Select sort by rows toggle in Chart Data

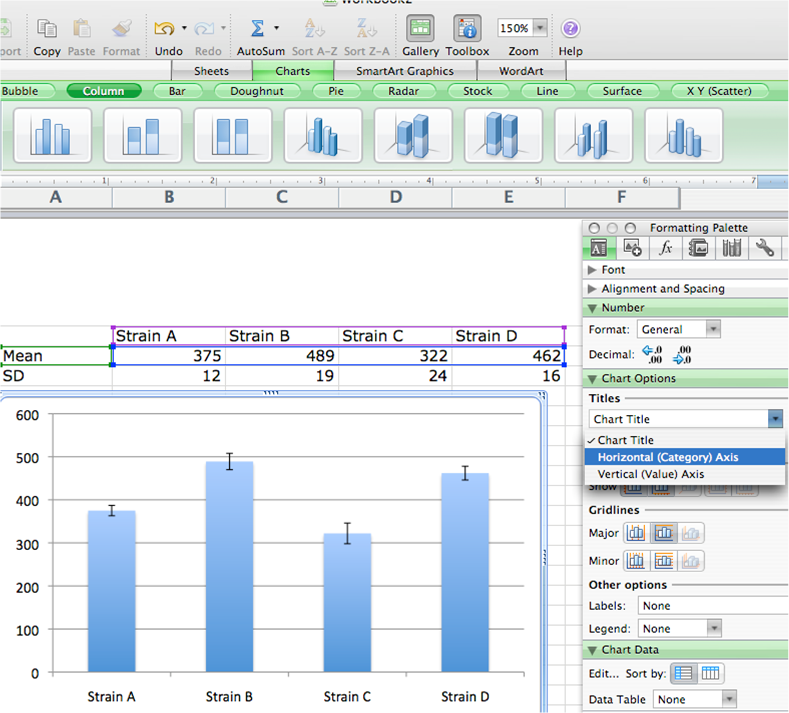point(683,673)
